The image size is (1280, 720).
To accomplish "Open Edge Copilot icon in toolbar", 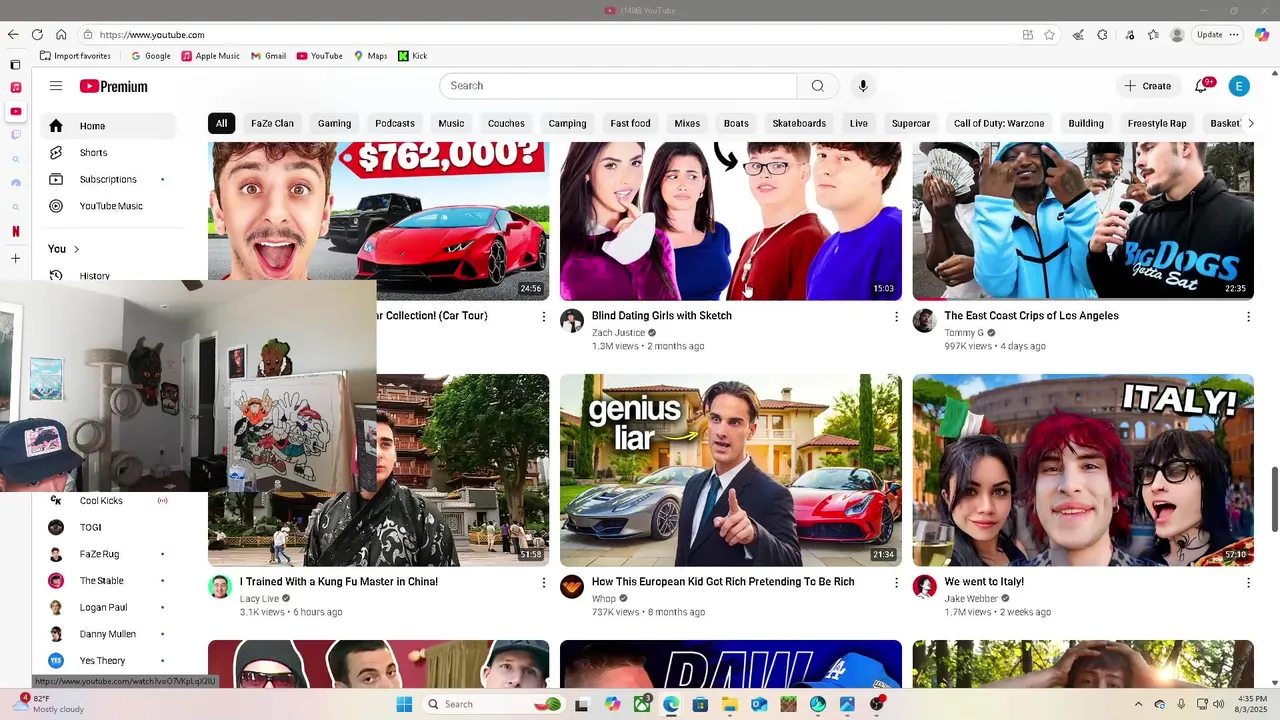I will tap(1262, 34).
